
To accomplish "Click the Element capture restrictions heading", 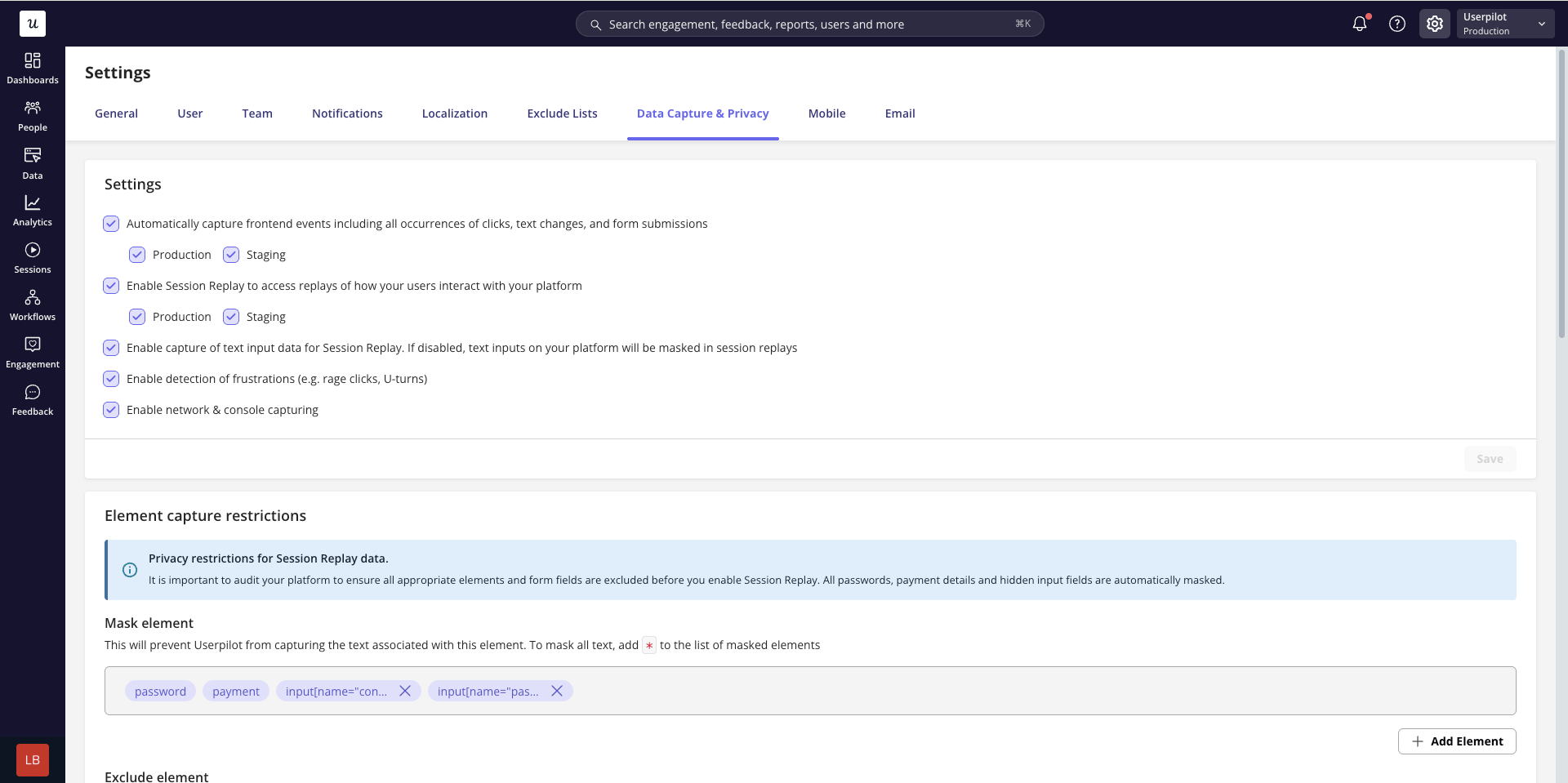I will tap(205, 516).
